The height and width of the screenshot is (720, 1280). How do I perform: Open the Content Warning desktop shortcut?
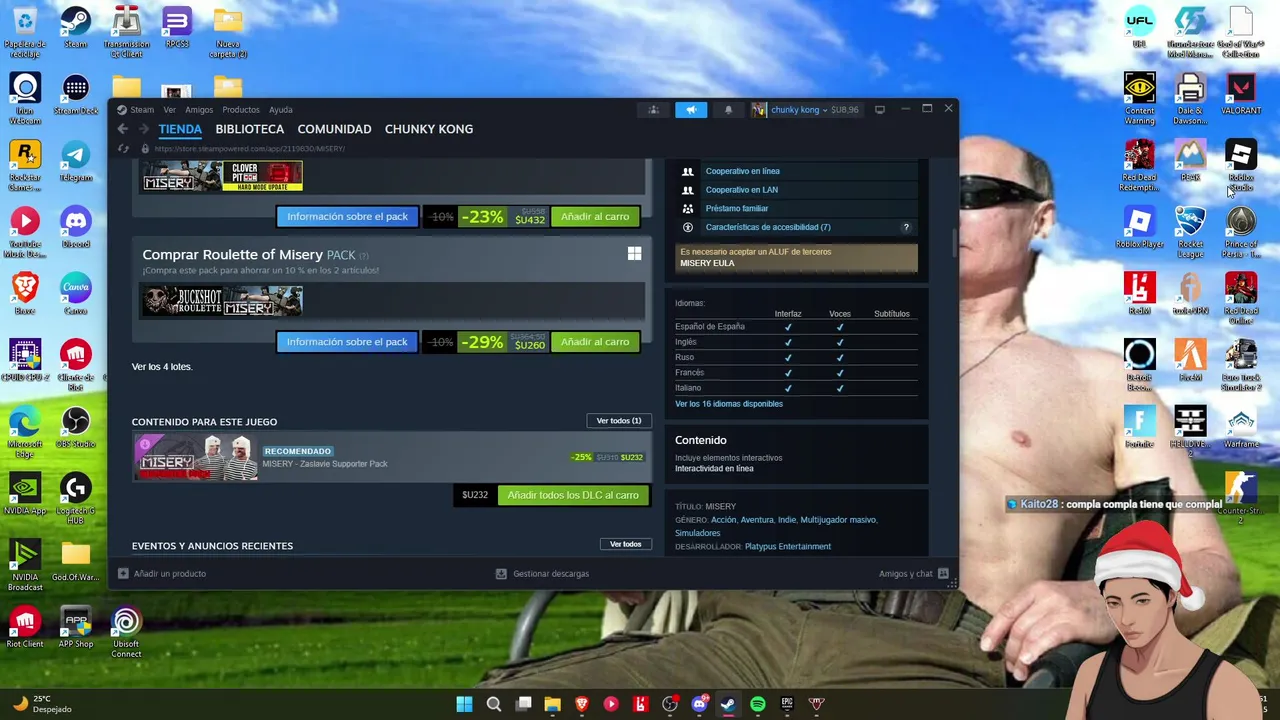click(1139, 99)
